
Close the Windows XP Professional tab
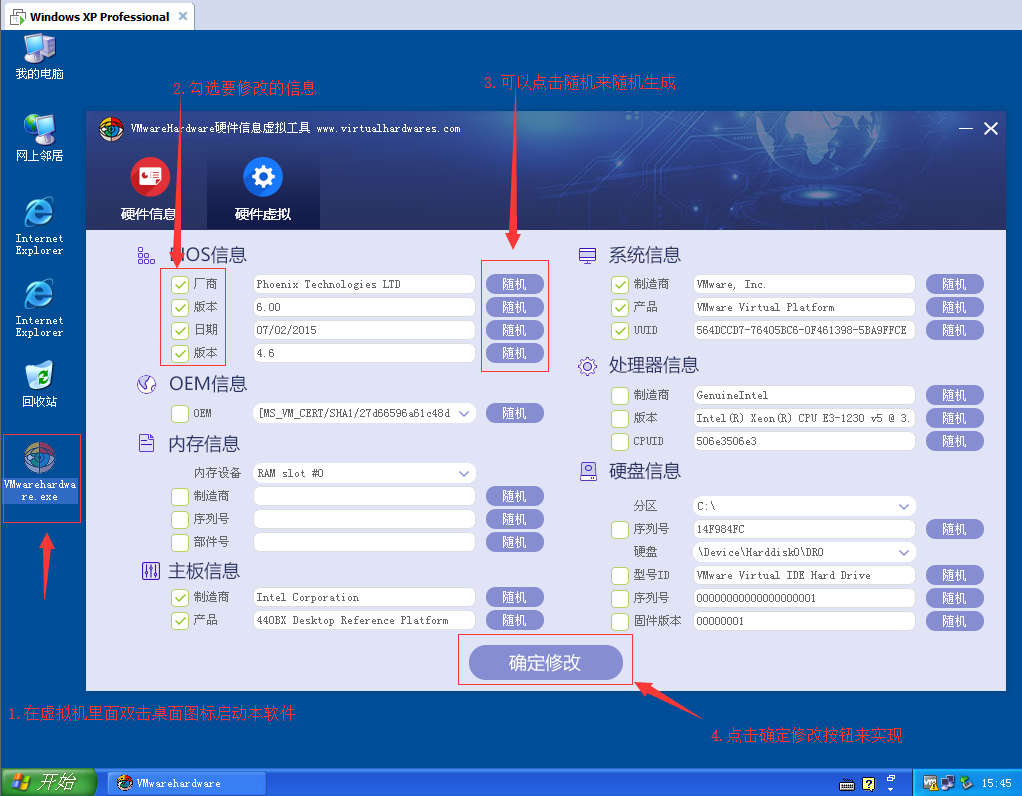point(183,16)
